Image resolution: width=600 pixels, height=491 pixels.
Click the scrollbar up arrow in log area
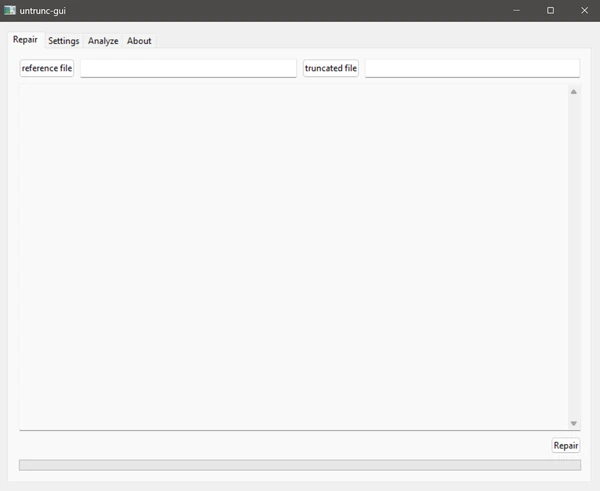pyautogui.click(x=573, y=92)
